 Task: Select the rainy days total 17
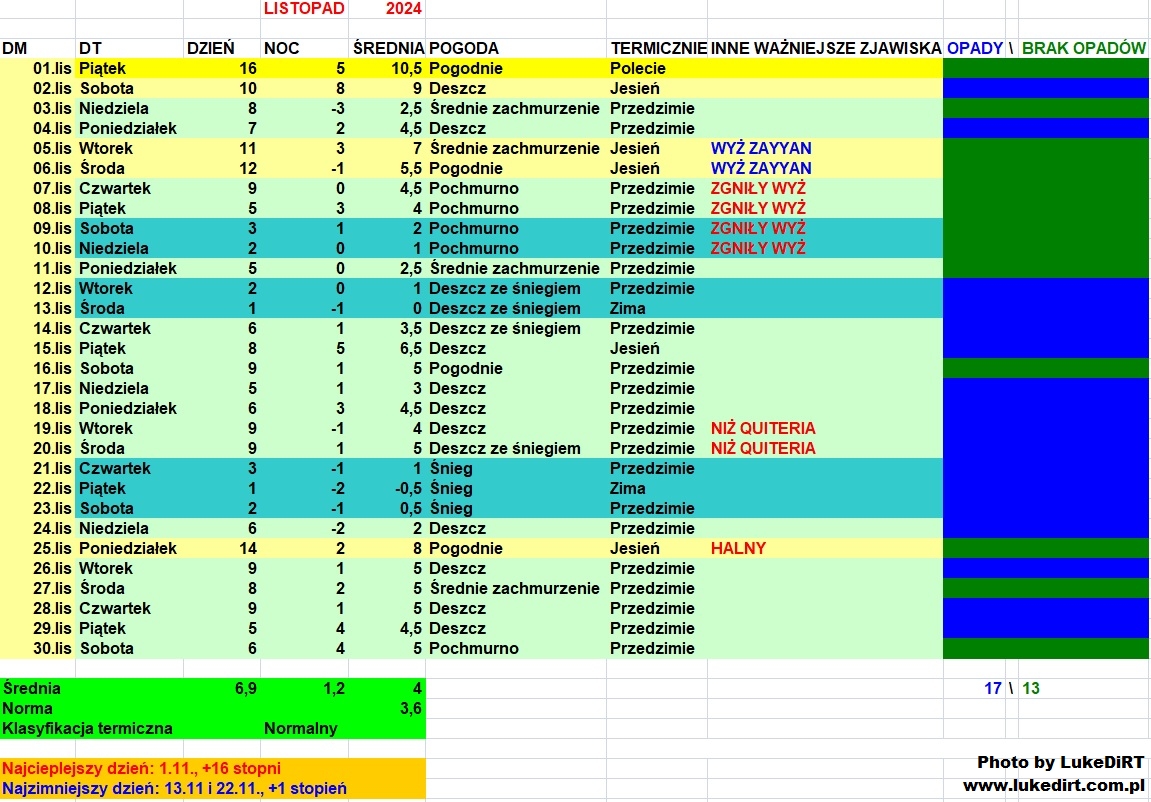[992, 688]
